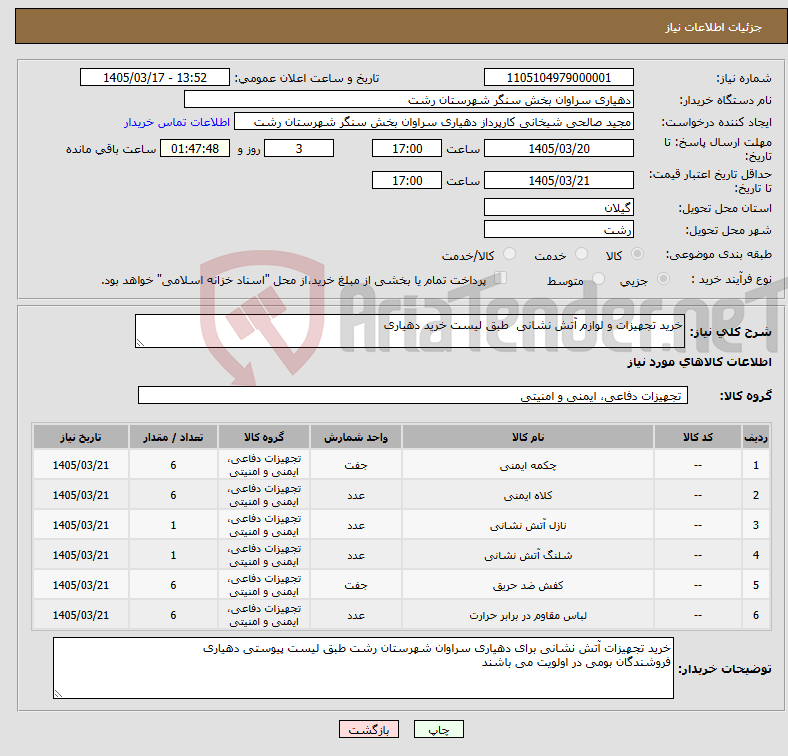Choose the جزیی purchase type radio
Image resolution: width=788 pixels, height=756 pixels.
pos(663,278)
